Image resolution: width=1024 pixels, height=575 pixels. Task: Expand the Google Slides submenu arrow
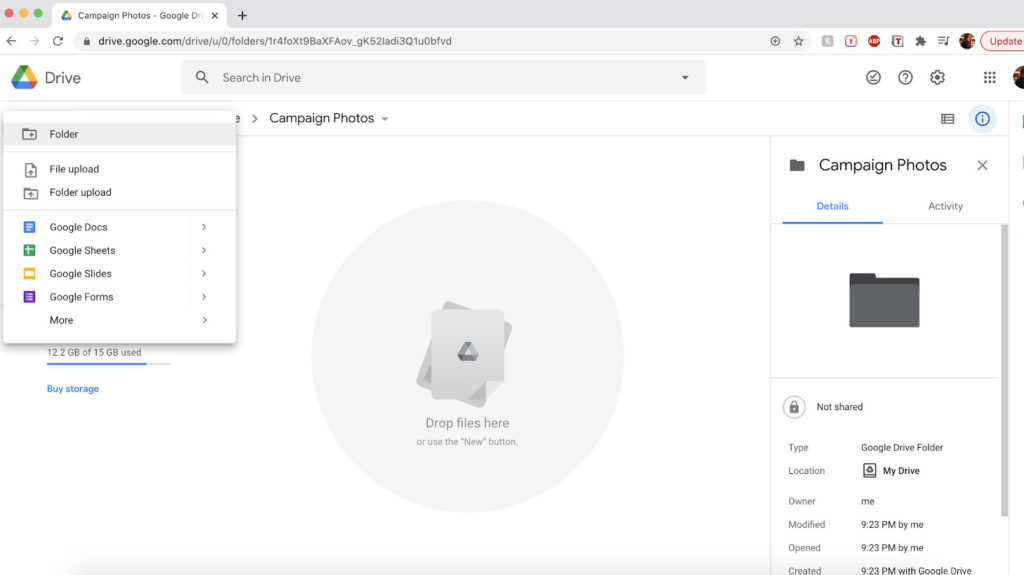click(204, 274)
